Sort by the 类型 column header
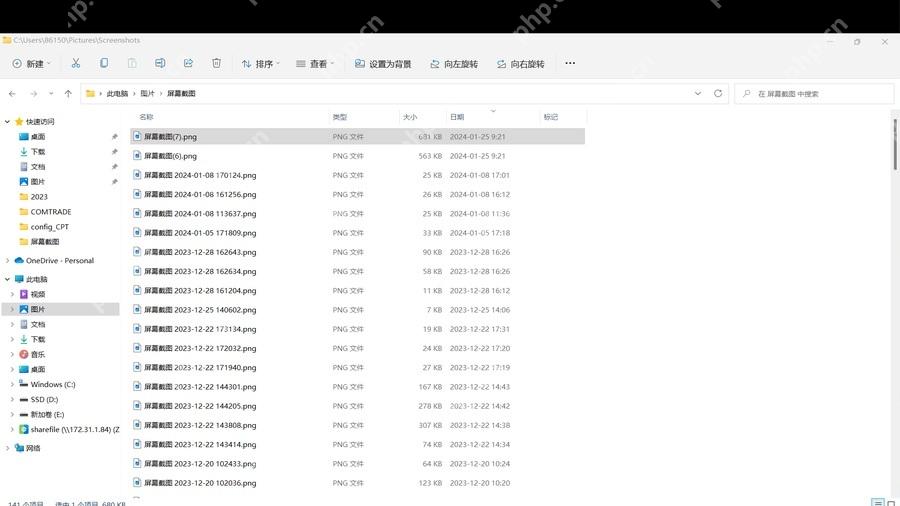 pyautogui.click(x=340, y=117)
